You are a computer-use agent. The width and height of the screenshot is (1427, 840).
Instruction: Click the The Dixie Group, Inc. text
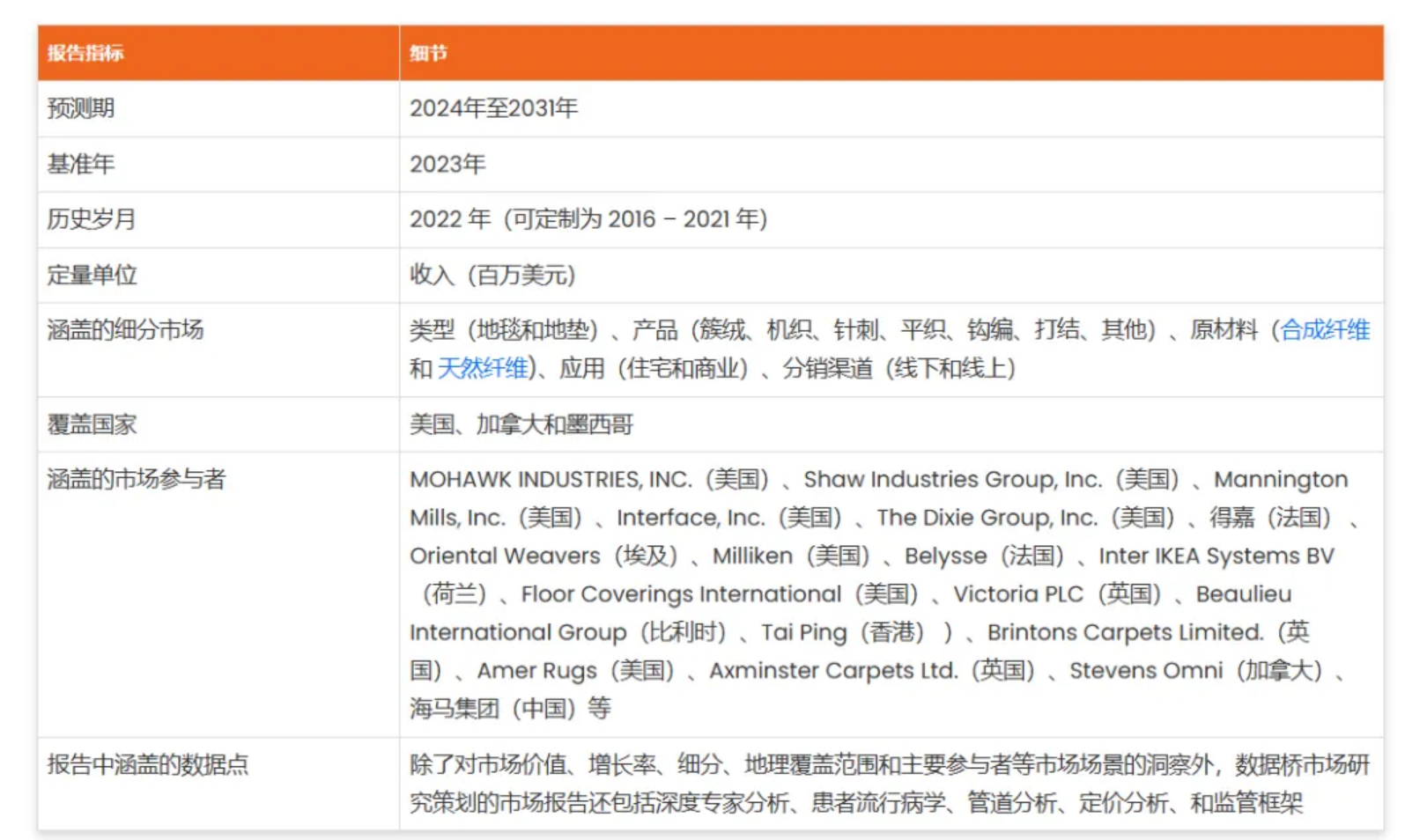(987, 518)
